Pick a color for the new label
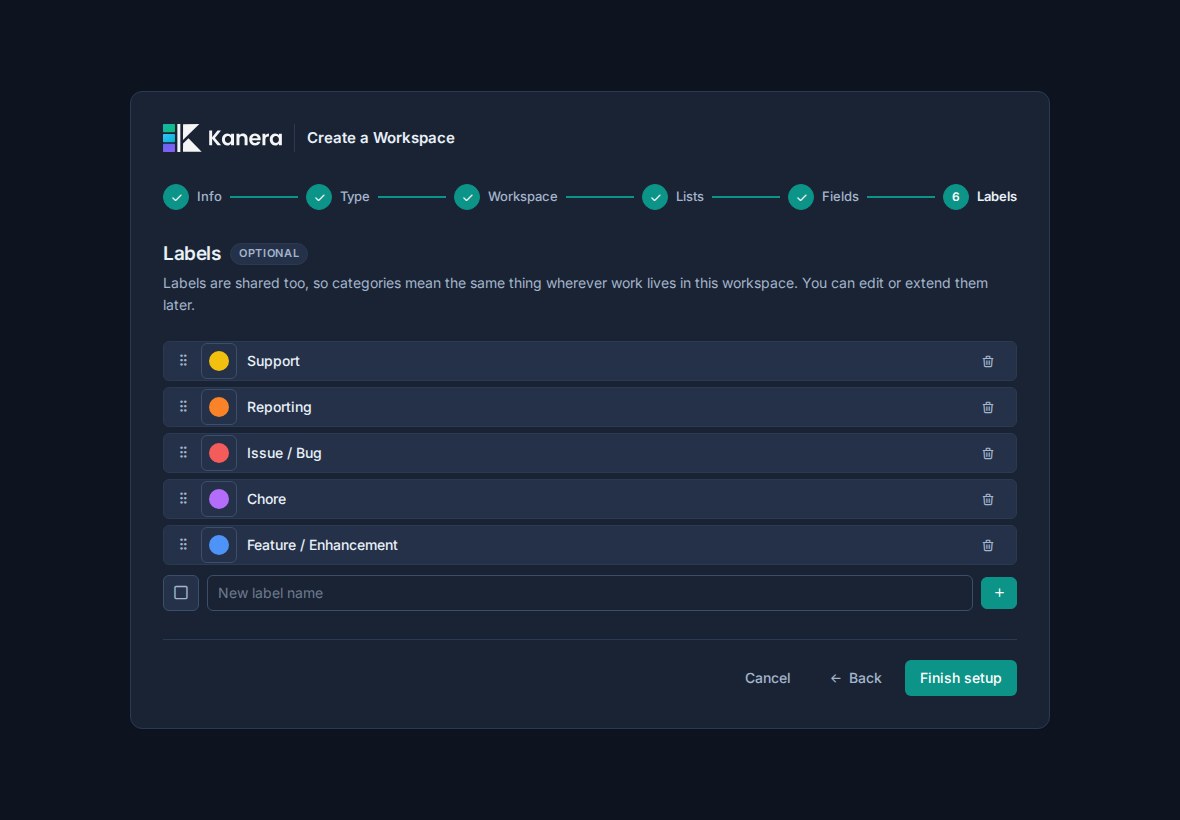The width and height of the screenshot is (1180, 820). click(181, 593)
